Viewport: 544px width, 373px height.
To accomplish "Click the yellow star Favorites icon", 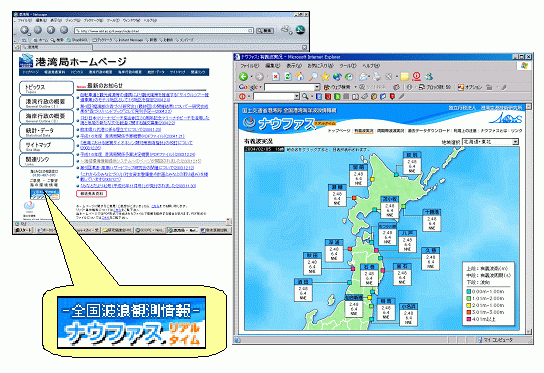I will 325,77.
